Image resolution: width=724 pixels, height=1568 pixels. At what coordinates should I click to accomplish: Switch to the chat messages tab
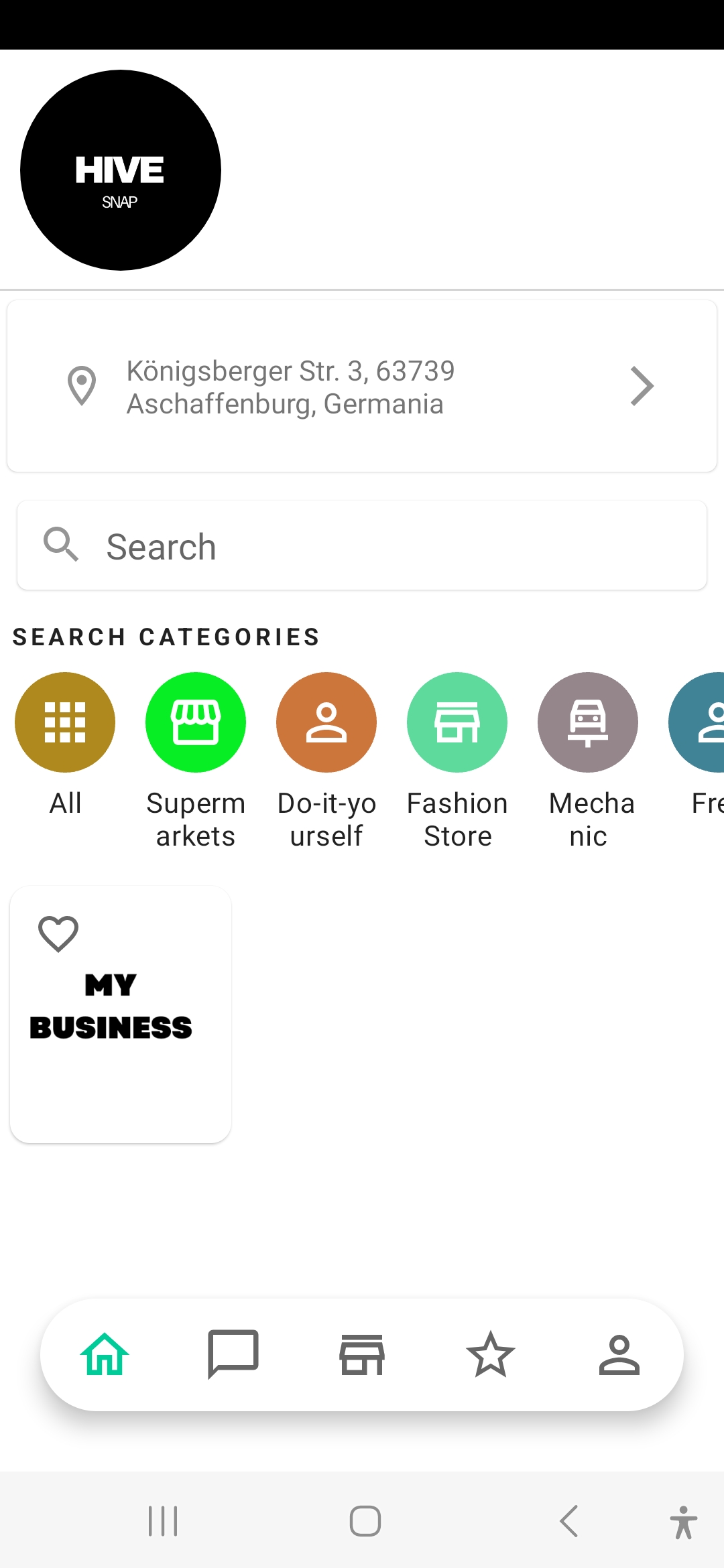click(233, 1354)
